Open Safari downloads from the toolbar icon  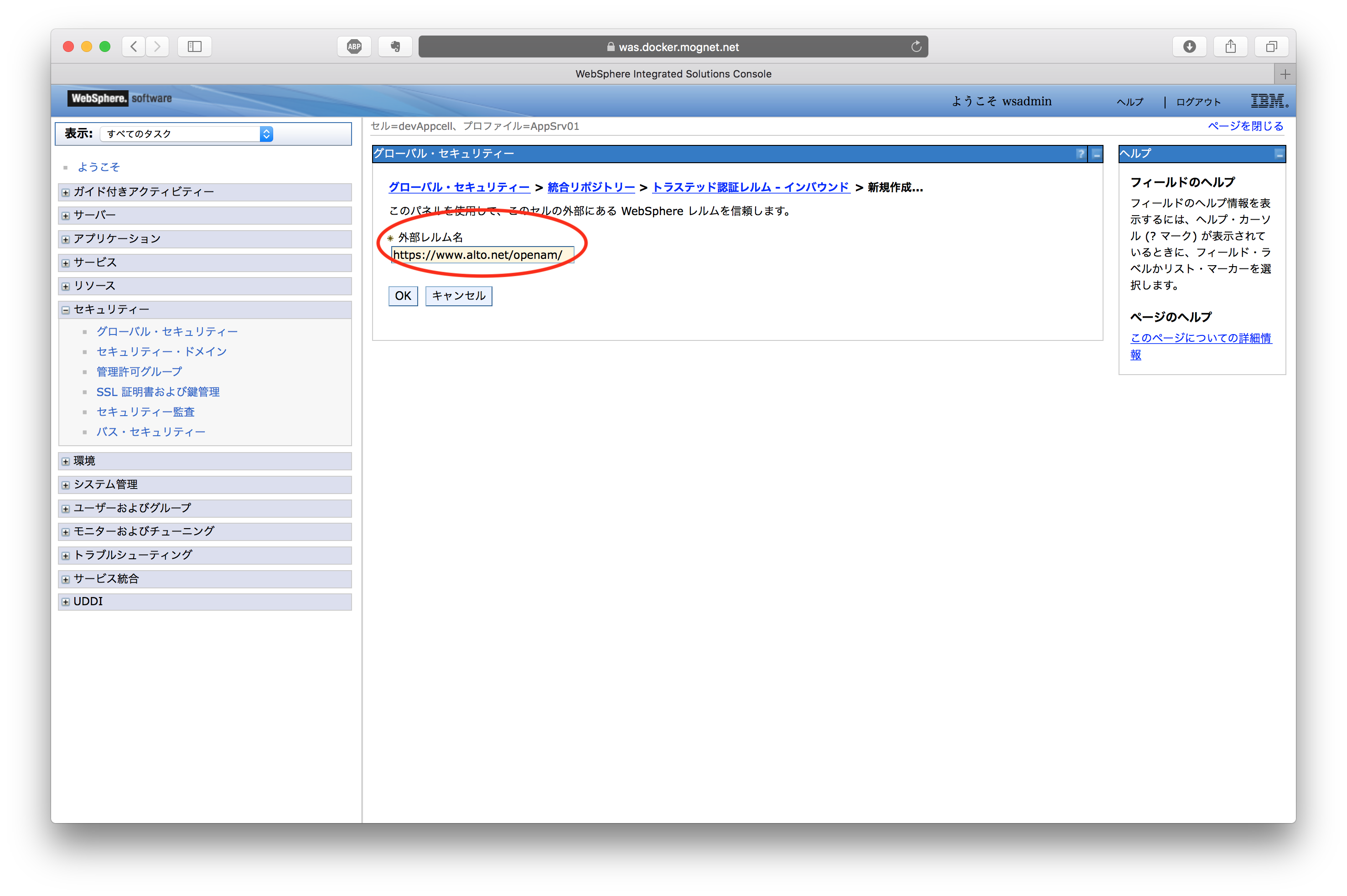pyautogui.click(x=1190, y=46)
